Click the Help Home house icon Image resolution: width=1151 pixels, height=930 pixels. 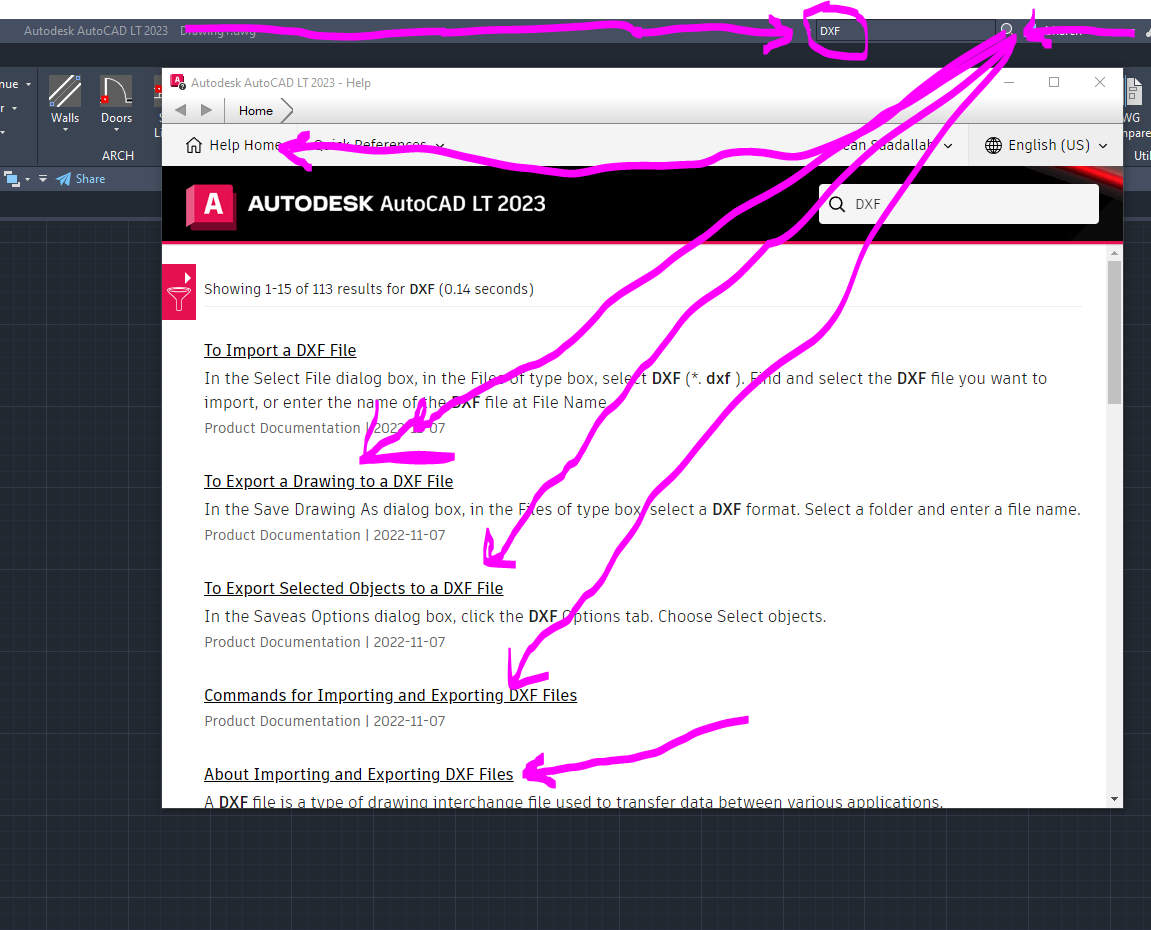(x=192, y=144)
